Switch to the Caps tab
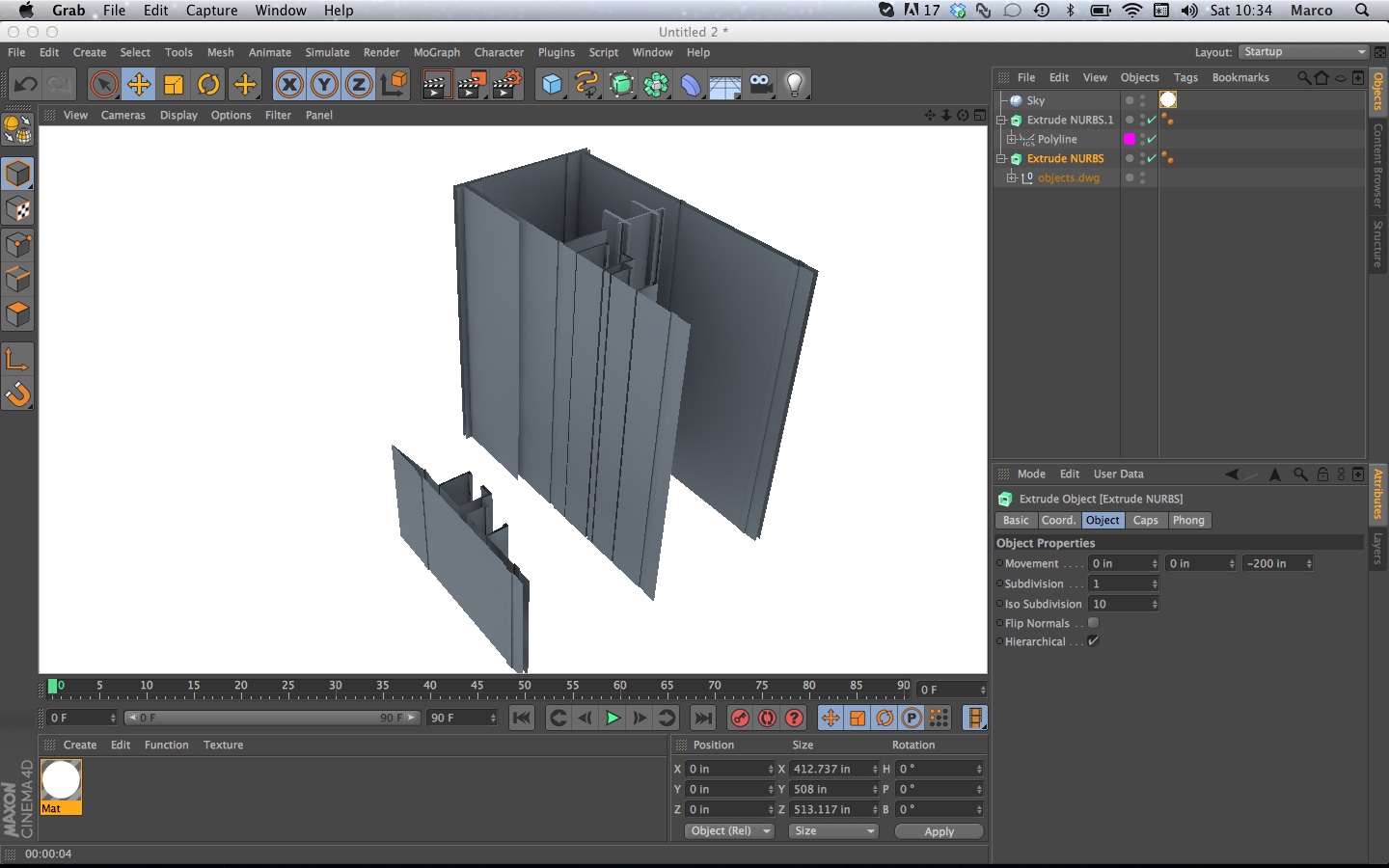Screen dimensions: 1389x868 1145,520
